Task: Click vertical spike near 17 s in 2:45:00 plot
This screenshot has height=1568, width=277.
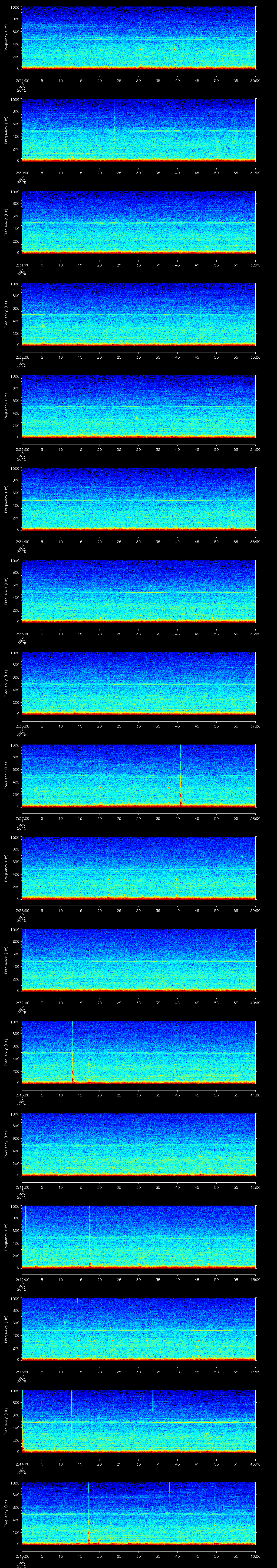Action: click(x=89, y=1514)
